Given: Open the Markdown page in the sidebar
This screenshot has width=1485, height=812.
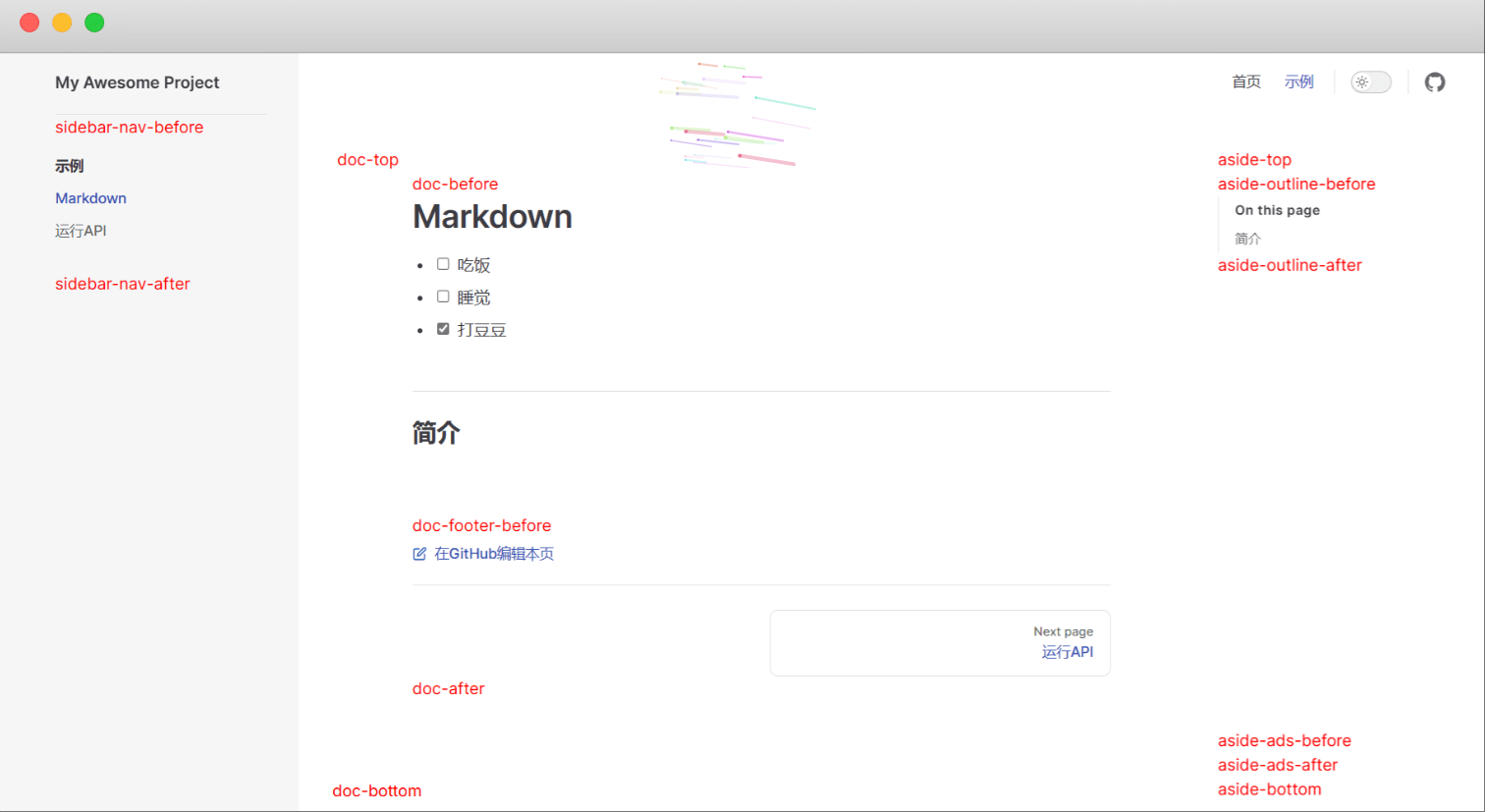Looking at the screenshot, I should [x=90, y=198].
